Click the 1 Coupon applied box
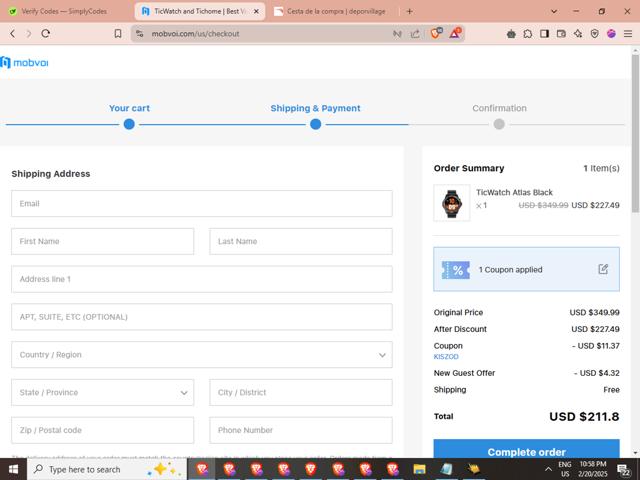This screenshot has width=640, height=480. [527, 269]
